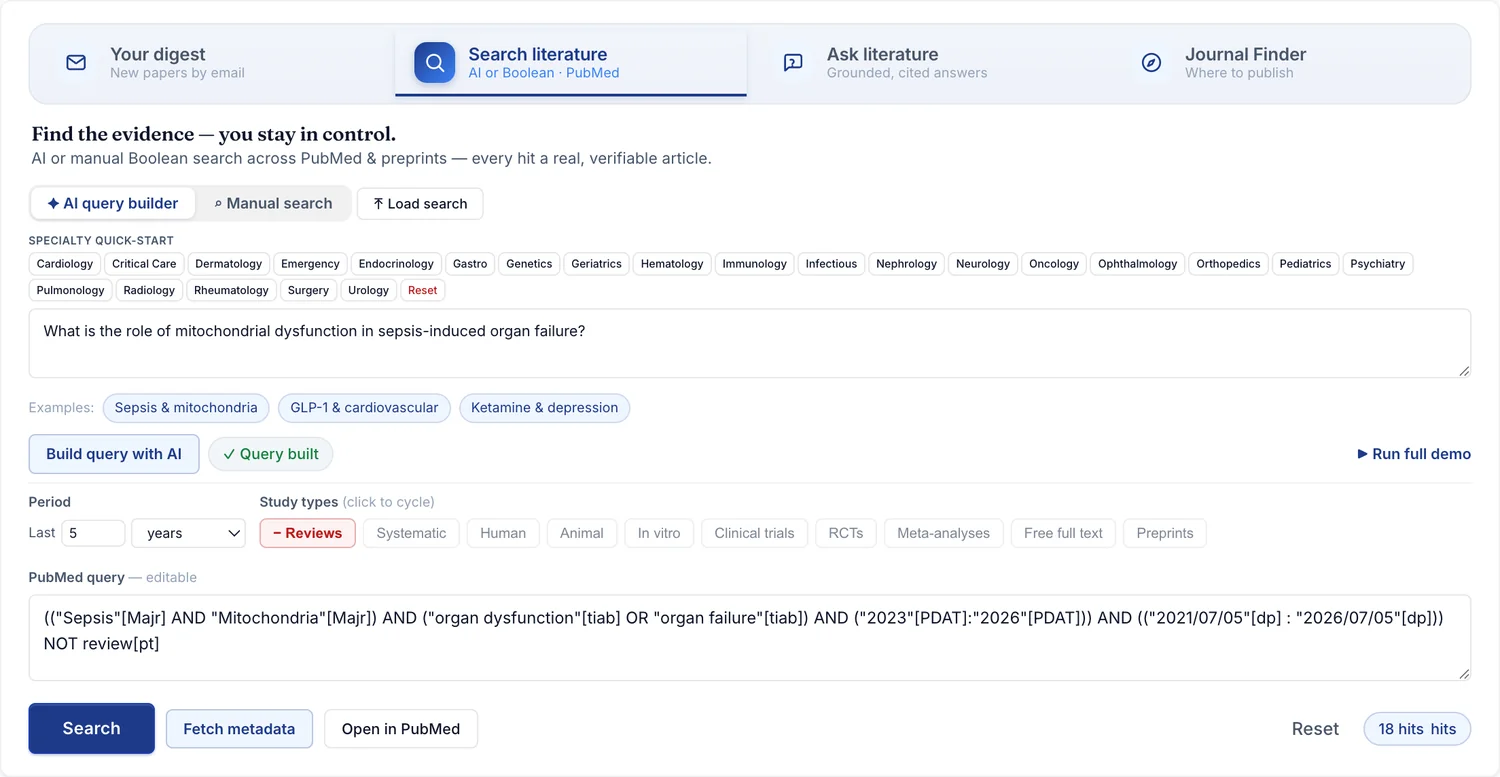1500x777 pixels.
Task: Click the chat bubble icon for Ask literature
Action: pos(793,63)
